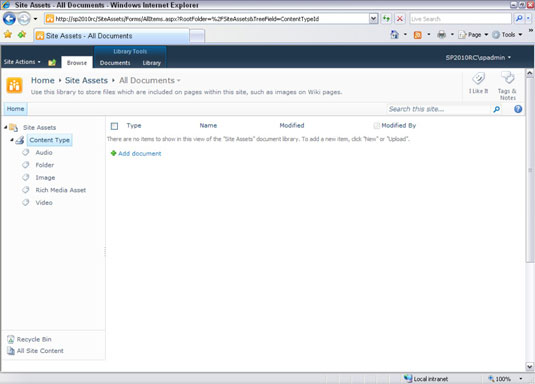Image resolution: width=535 pixels, height=384 pixels.
Task: Click the green Refresh page icon
Action: [x=386, y=19]
